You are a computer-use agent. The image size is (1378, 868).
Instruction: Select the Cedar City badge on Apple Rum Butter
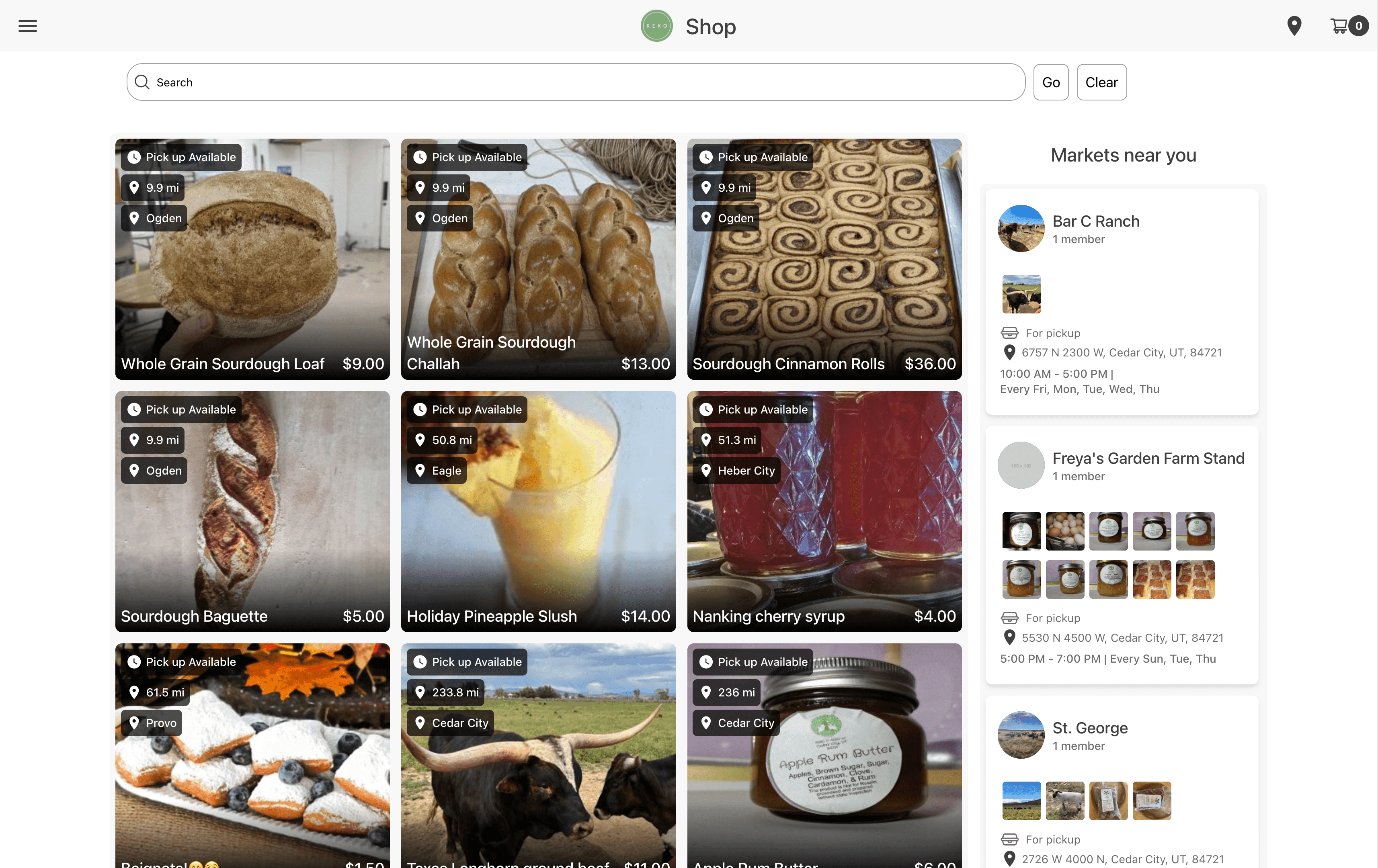(x=736, y=723)
